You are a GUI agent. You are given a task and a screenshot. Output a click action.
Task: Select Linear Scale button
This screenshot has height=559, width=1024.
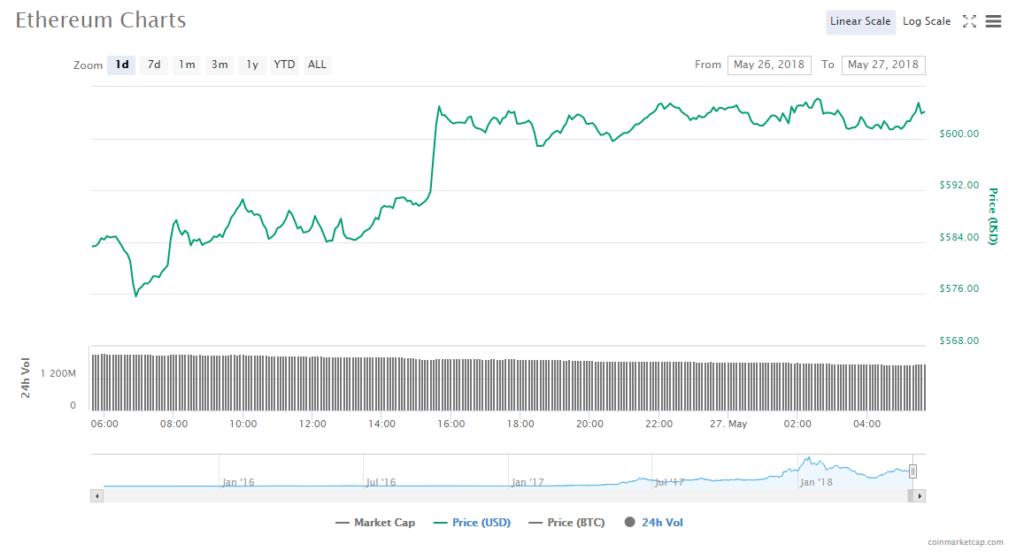coord(860,21)
